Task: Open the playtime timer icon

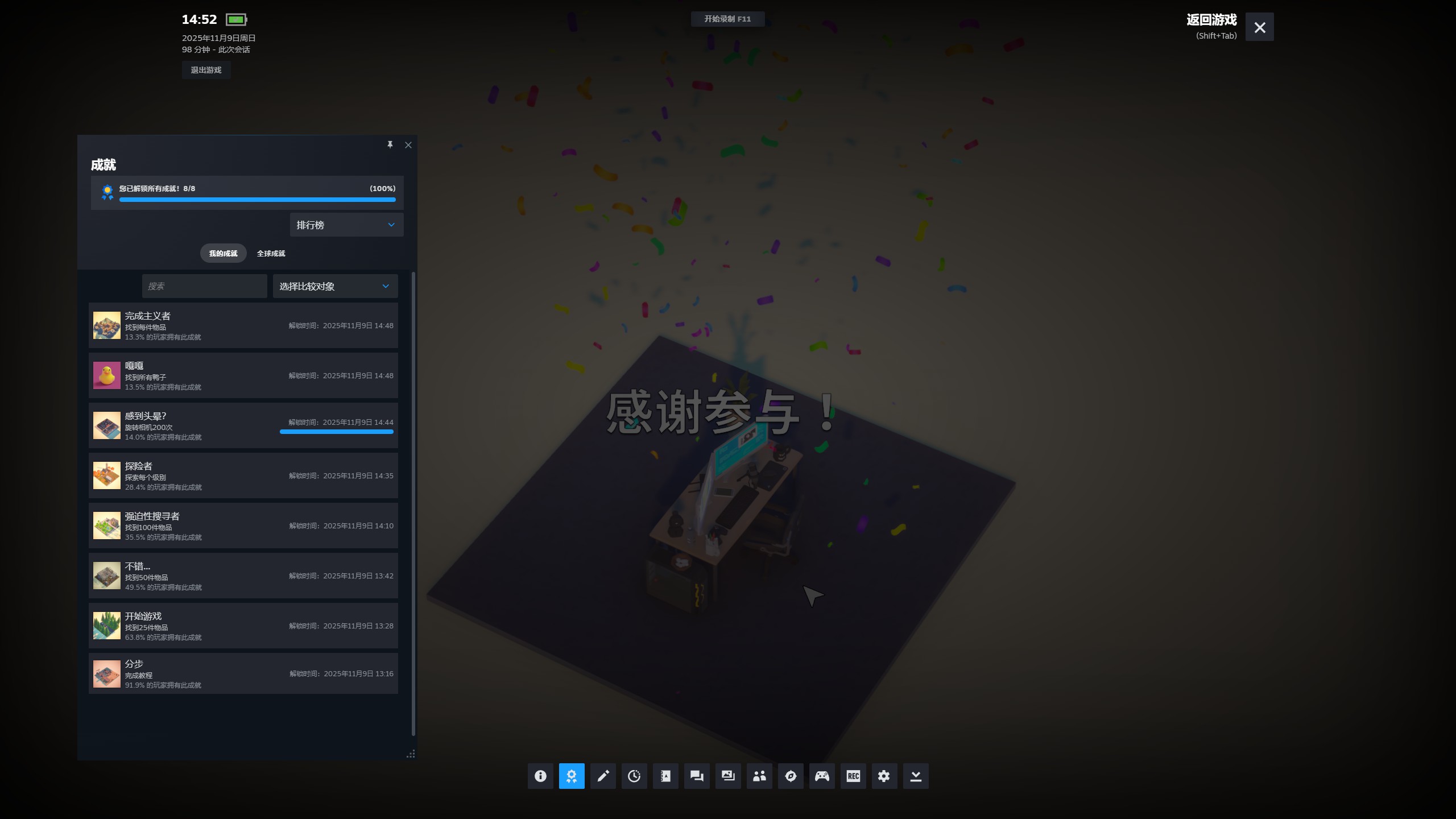Action: pos(634,776)
